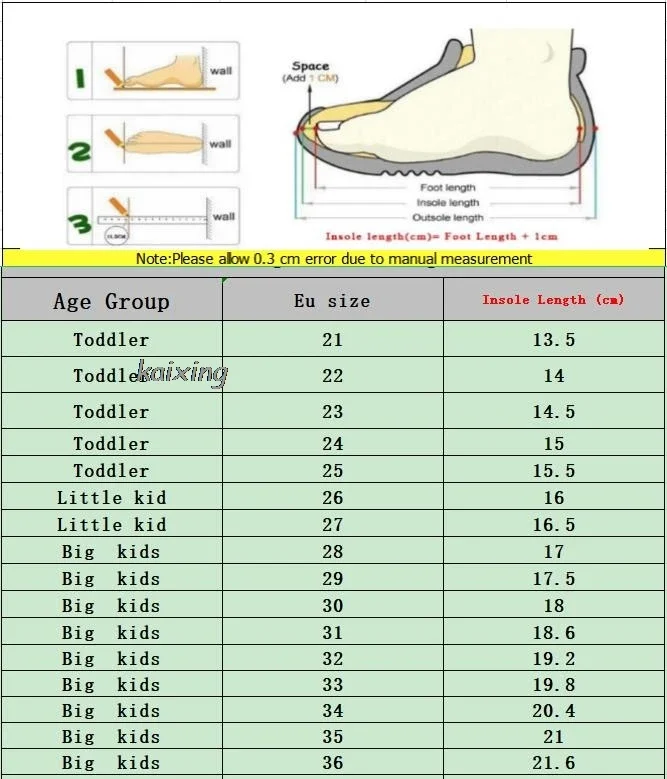Viewport: 667px width, 779px height.
Task: Click the 19.8 insole length cell
Action: [554, 684]
